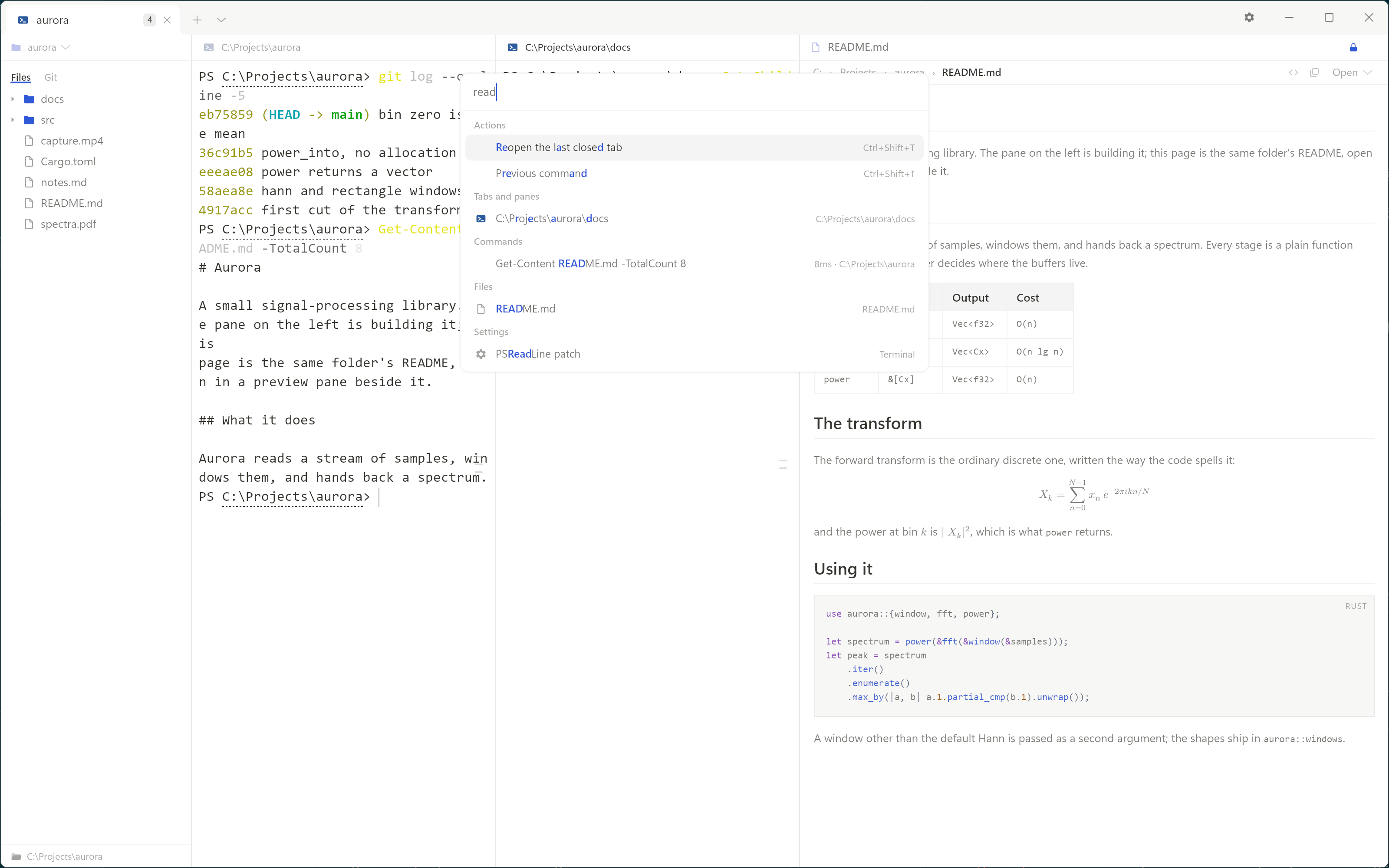Open capture.mp4 in the file tree
Screen dimensions: 1389x868
click(72, 141)
